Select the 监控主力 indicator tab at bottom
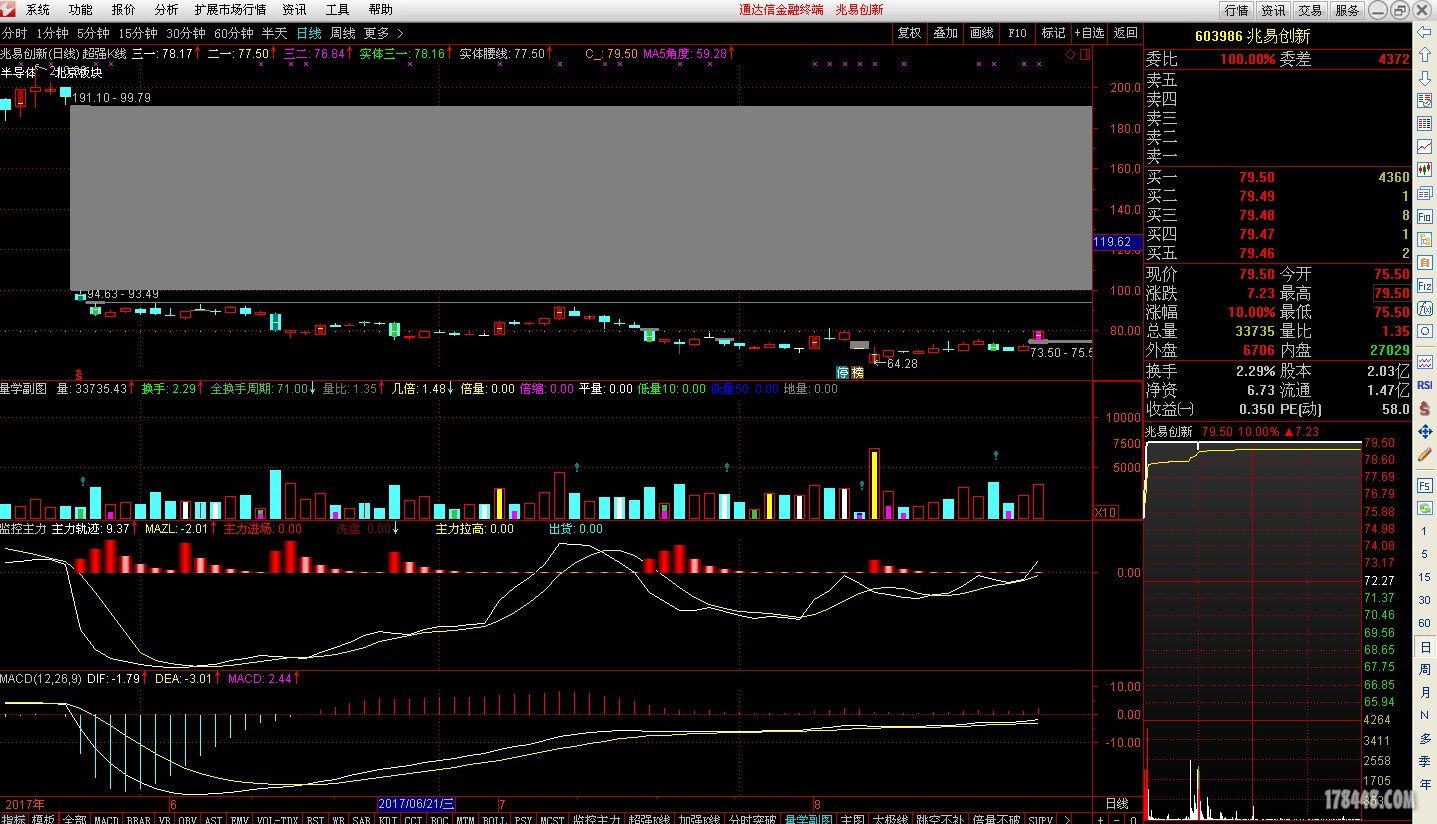 coord(596,819)
